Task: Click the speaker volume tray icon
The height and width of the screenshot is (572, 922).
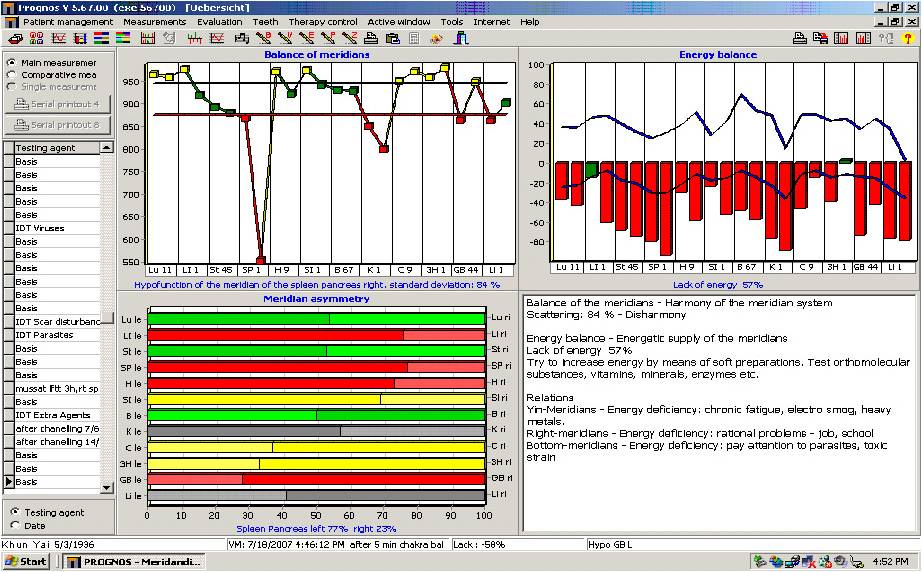Action: [840, 561]
